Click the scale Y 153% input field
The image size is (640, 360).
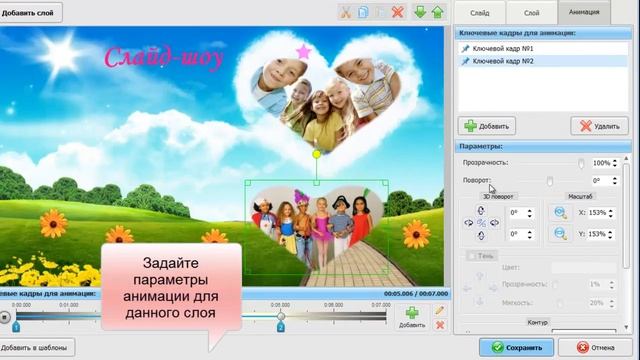[597, 234]
